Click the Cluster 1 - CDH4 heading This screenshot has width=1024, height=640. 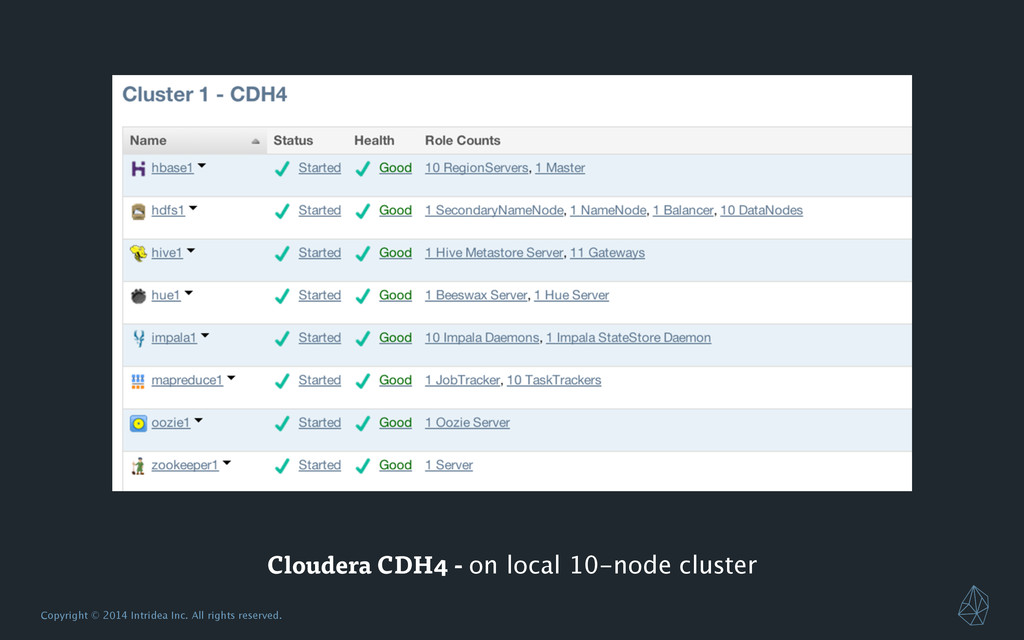[204, 95]
